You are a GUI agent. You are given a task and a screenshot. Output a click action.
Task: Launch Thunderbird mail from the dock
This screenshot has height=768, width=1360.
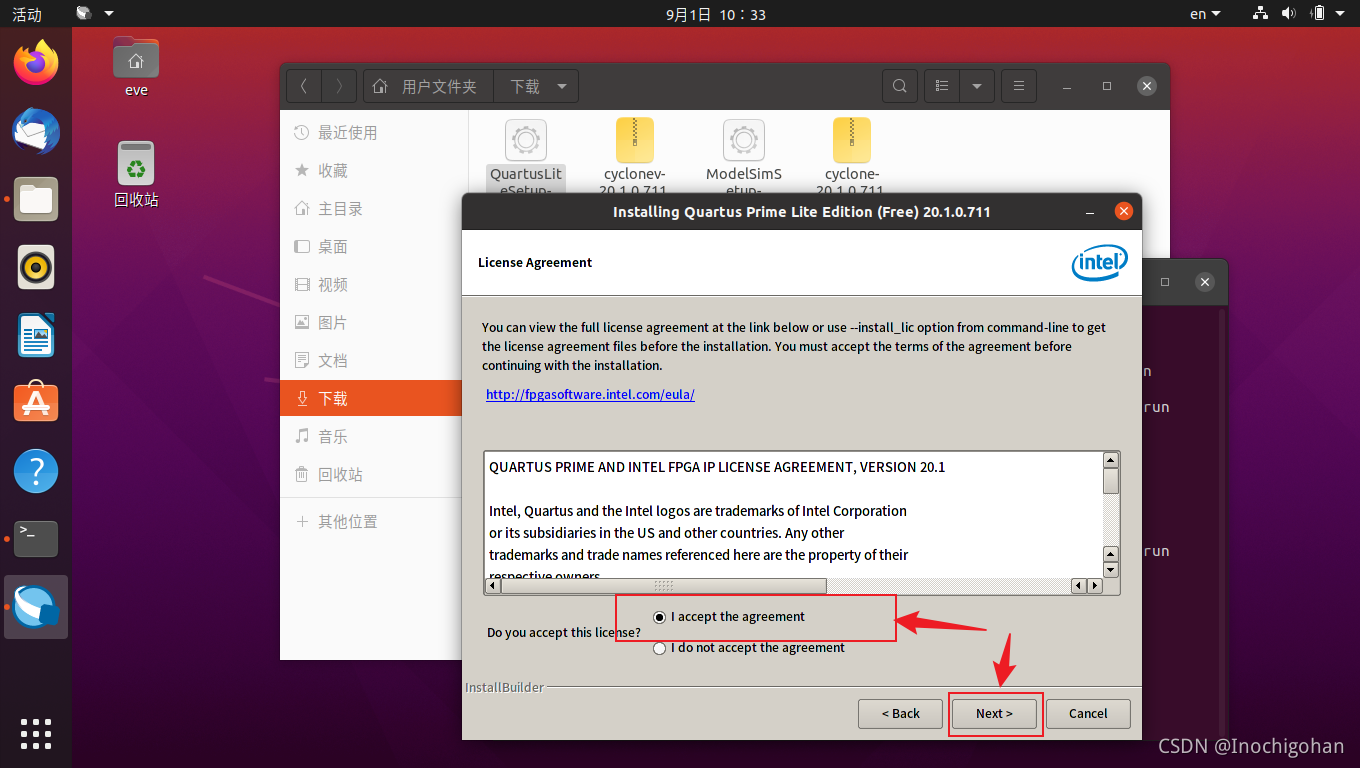(x=36, y=132)
